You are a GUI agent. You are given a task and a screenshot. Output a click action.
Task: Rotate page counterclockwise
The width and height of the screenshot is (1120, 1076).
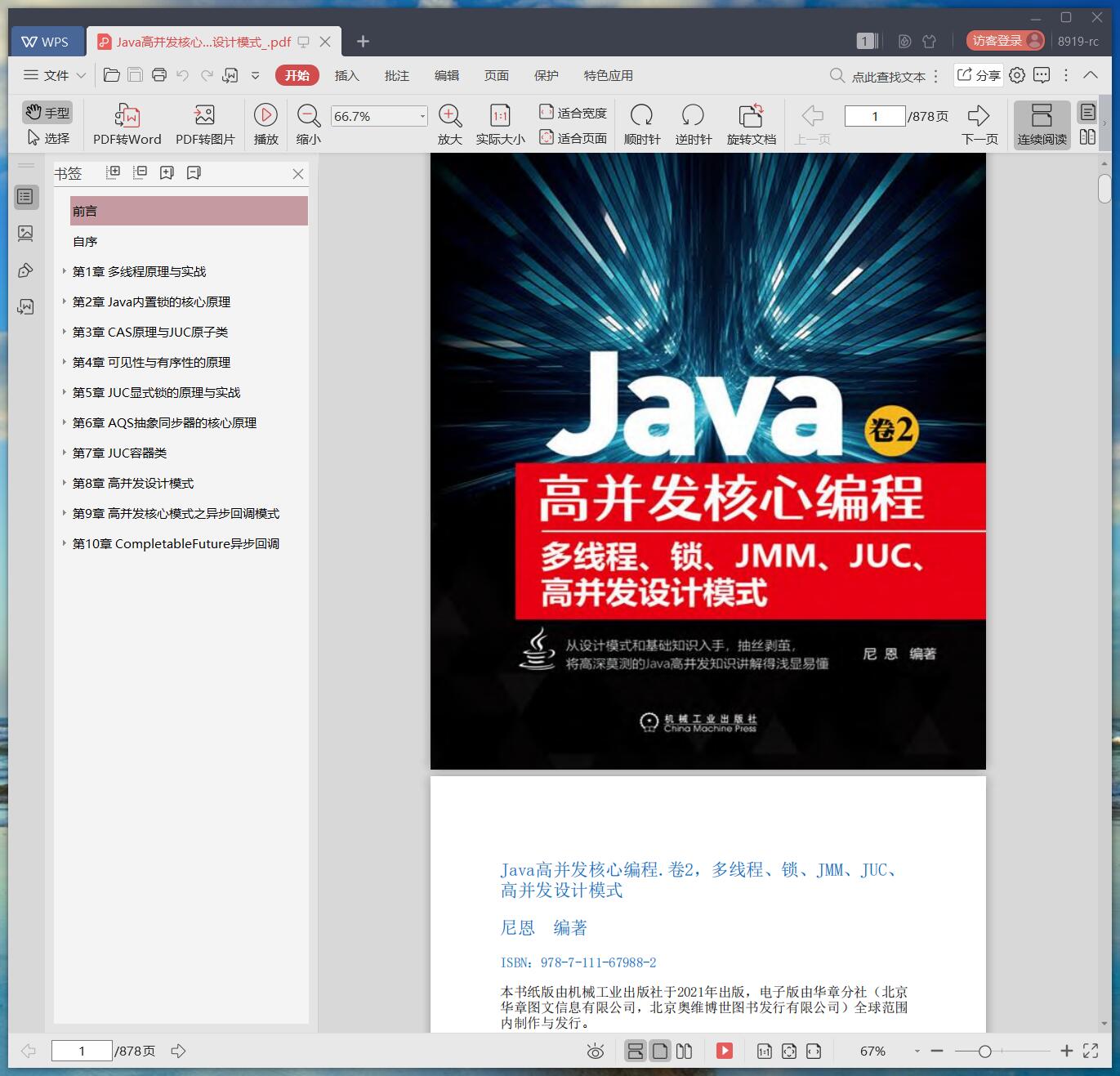693,124
